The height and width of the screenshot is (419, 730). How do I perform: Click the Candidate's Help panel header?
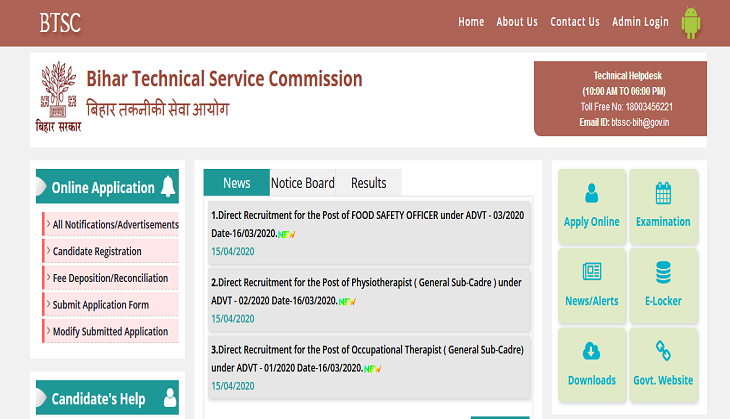(x=107, y=398)
